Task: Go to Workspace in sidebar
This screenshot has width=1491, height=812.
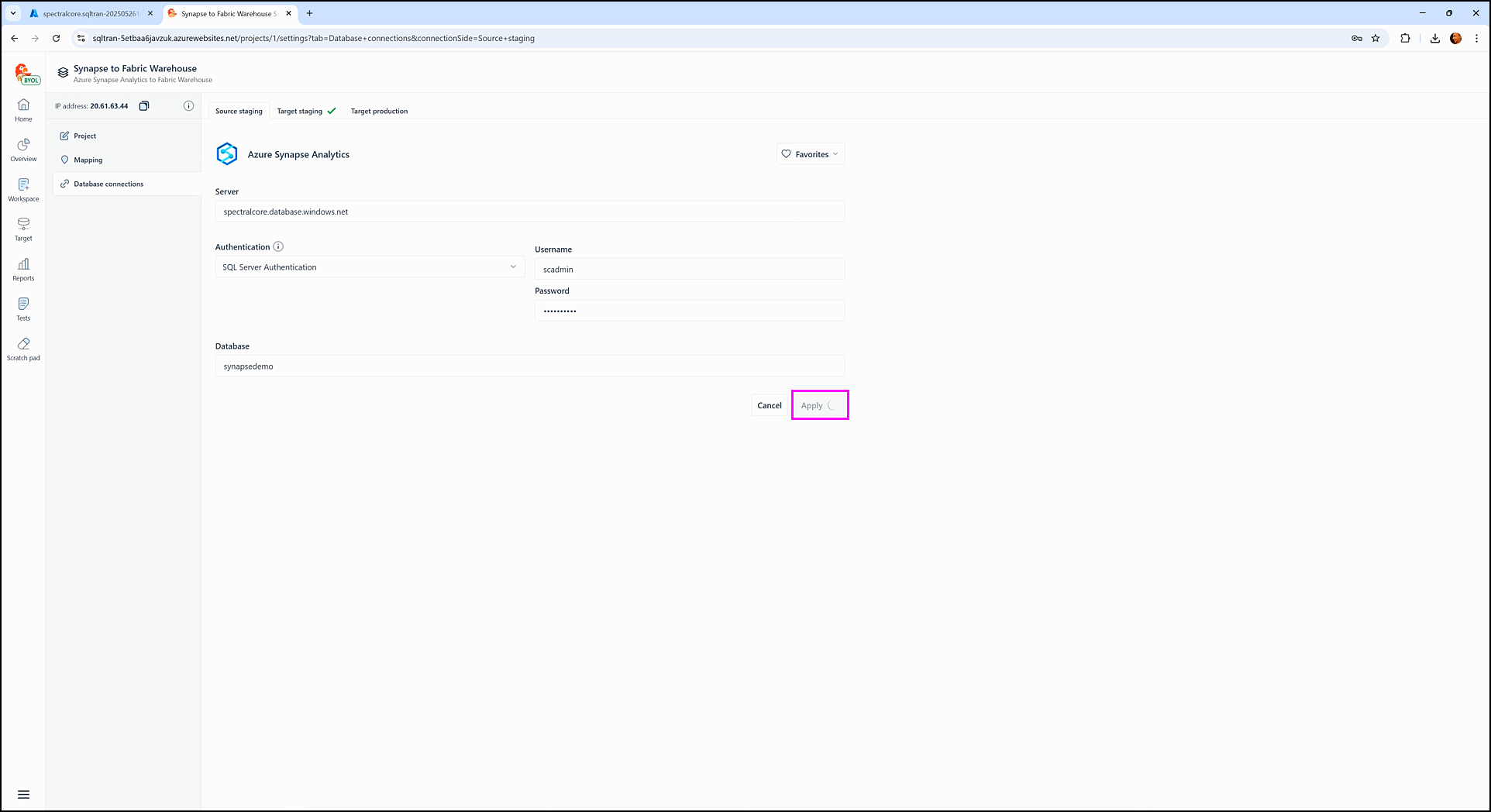Action: 23,190
